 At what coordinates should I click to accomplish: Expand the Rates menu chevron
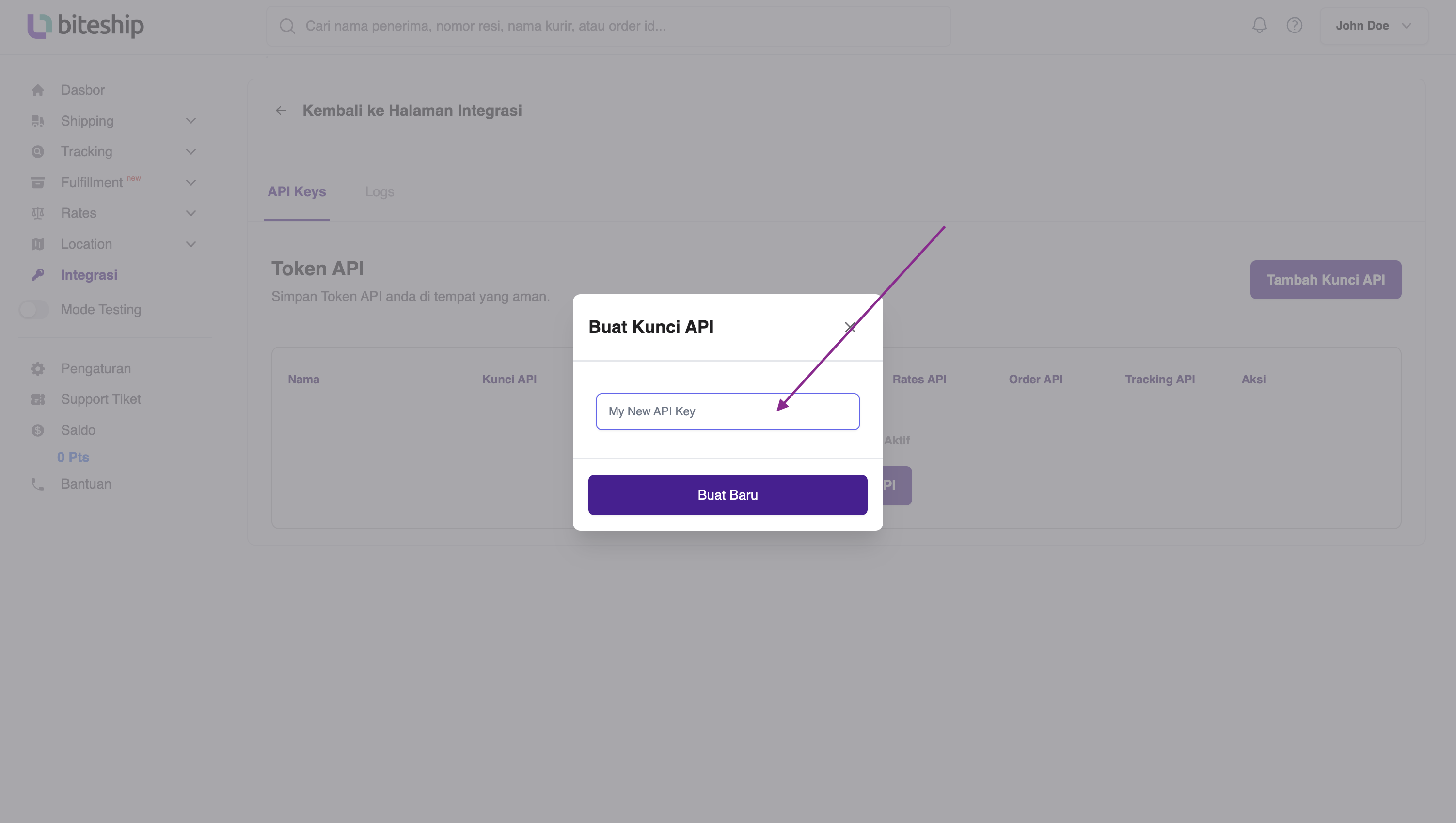(x=190, y=213)
